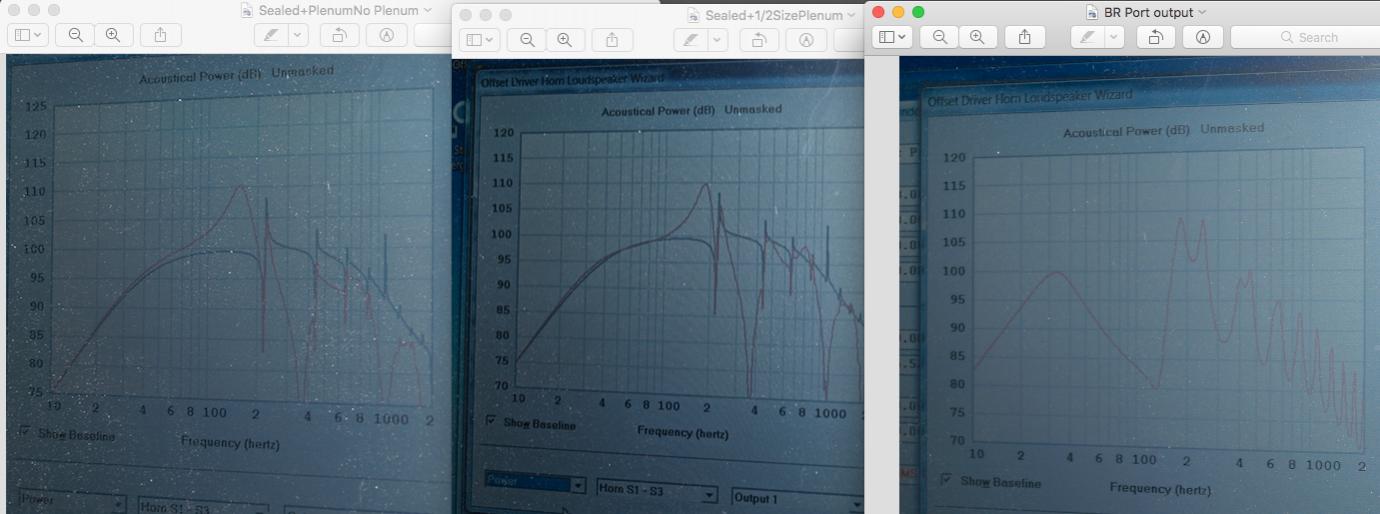1380x514 pixels.
Task: Rotate the Sealed+1/2SizePlenum image
Action: 759,40
